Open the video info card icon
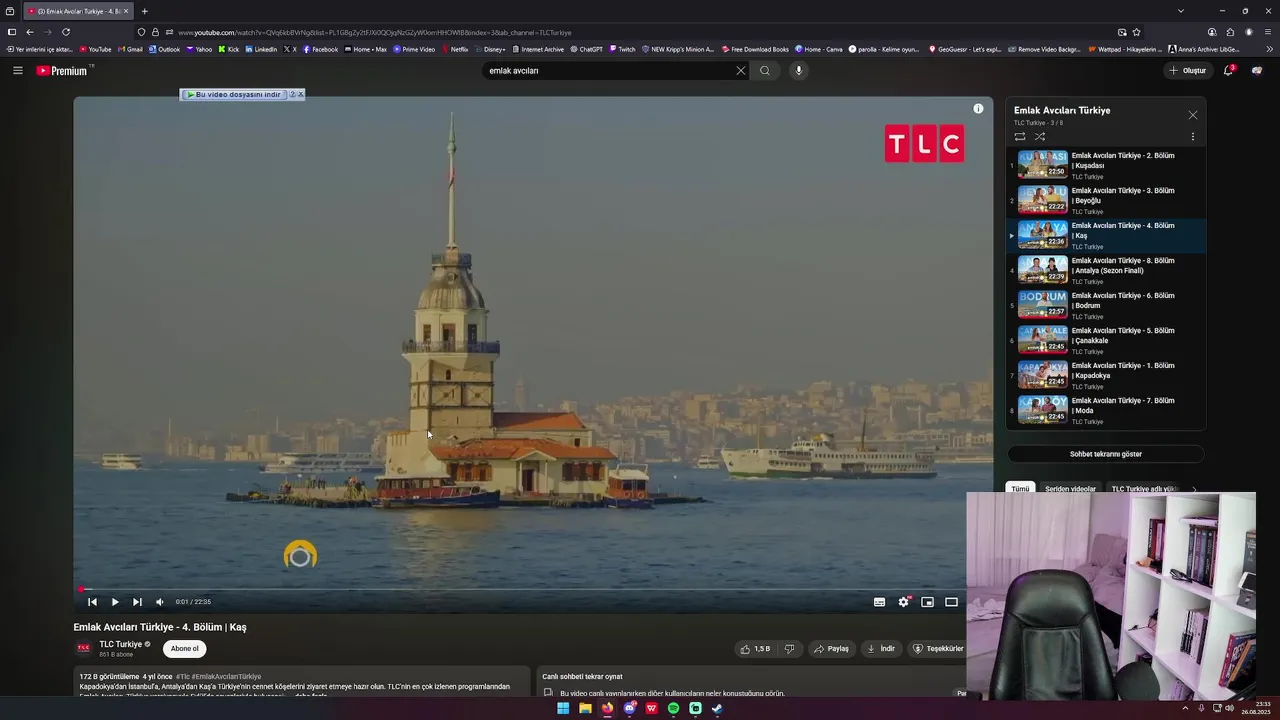This screenshot has height=720, width=1280. click(978, 108)
